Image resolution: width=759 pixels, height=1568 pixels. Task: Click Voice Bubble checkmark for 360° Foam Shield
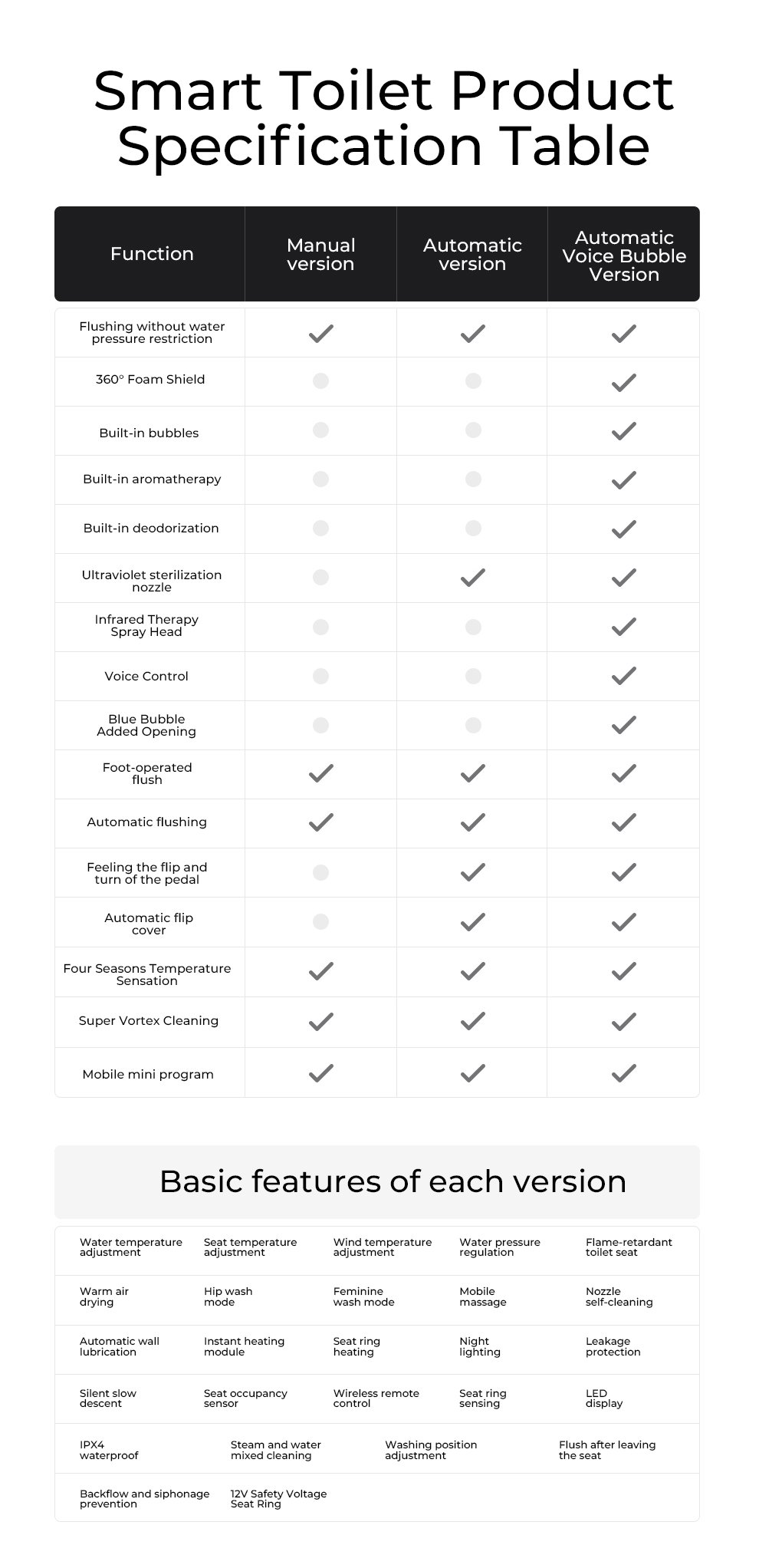(623, 382)
